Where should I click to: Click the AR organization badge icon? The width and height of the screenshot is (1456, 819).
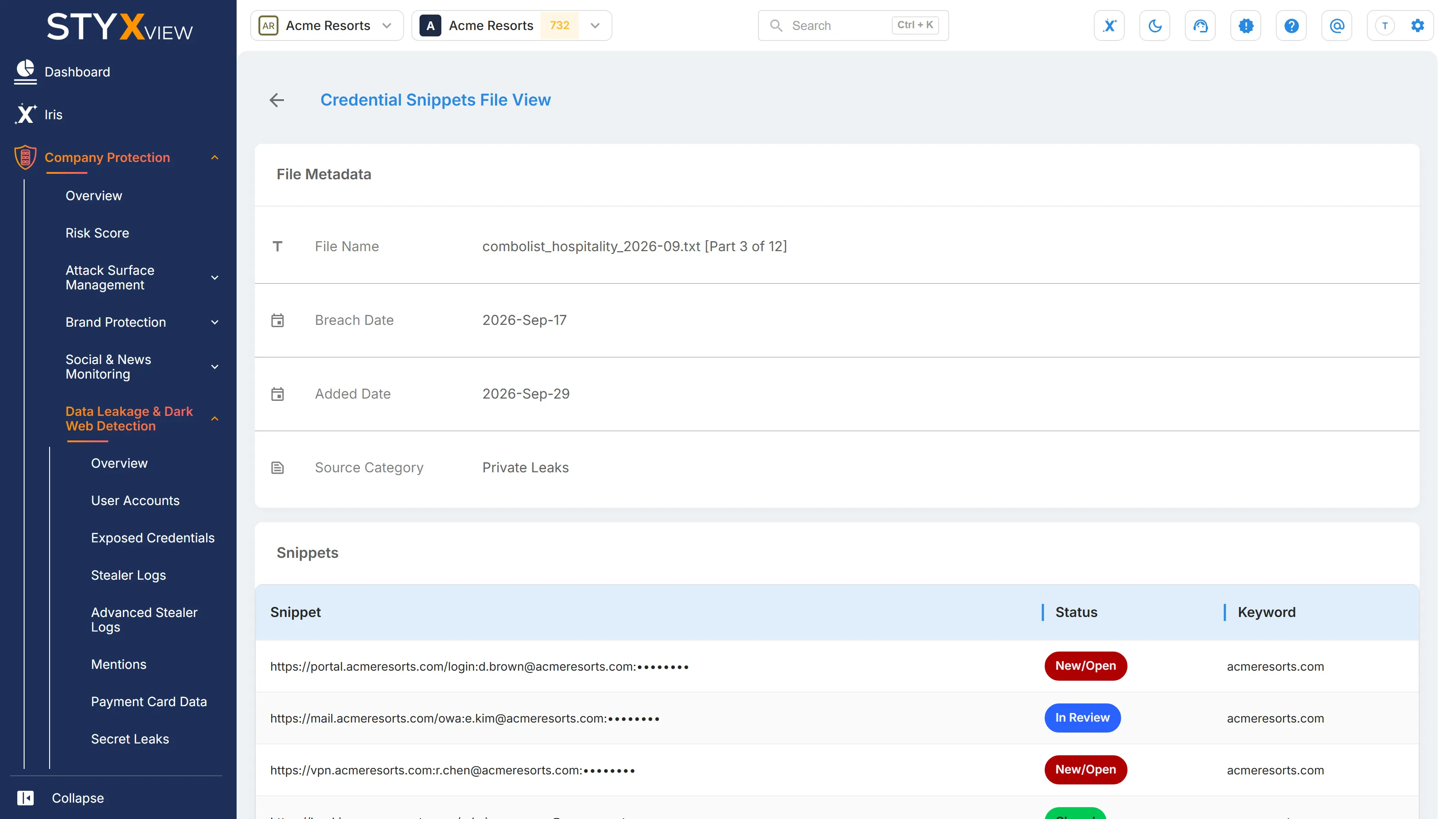268,25
